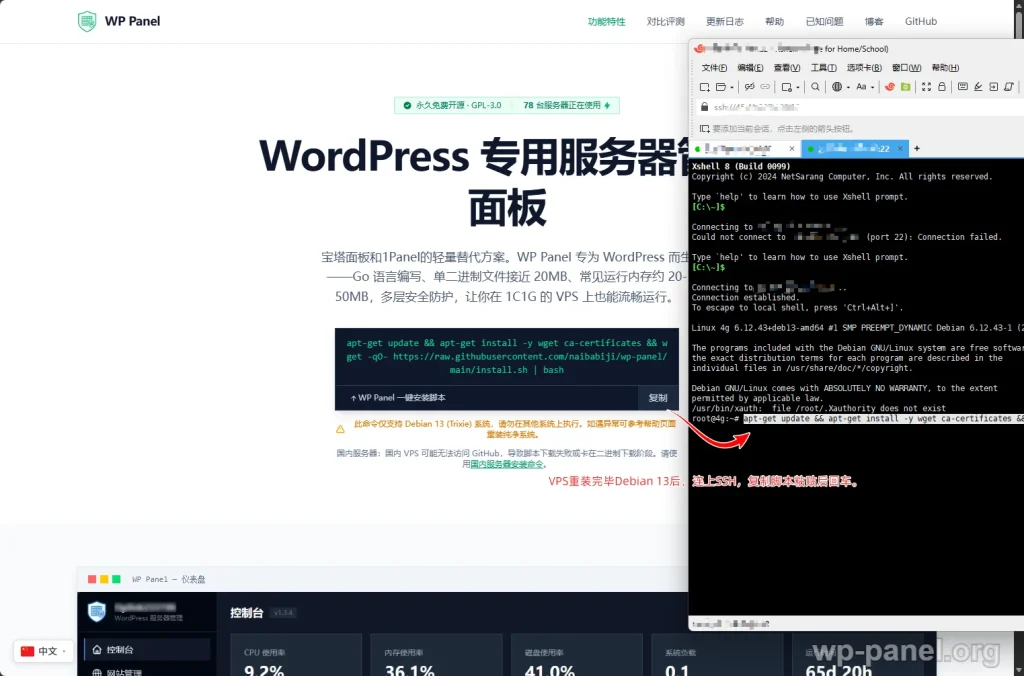Open the 选项卡(B) menu in Xshell

coord(865,68)
